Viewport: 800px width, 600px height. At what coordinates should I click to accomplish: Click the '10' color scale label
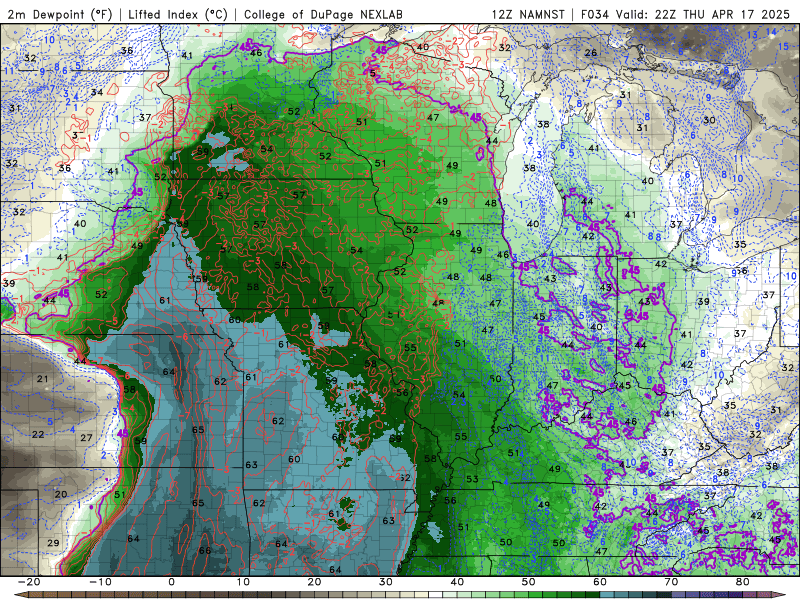[243, 582]
